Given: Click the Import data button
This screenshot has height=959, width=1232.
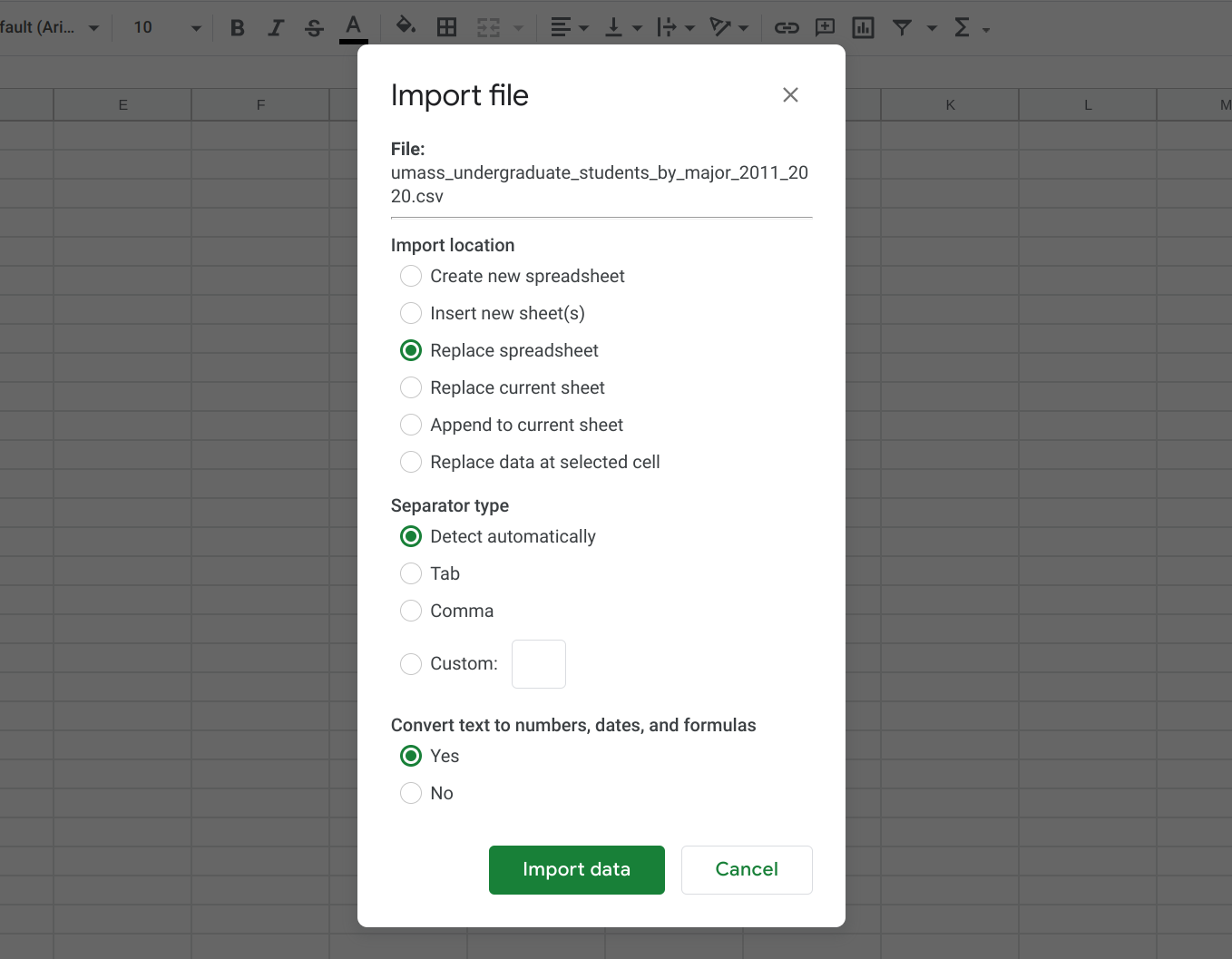Looking at the screenshot, I should pos(576,869).
